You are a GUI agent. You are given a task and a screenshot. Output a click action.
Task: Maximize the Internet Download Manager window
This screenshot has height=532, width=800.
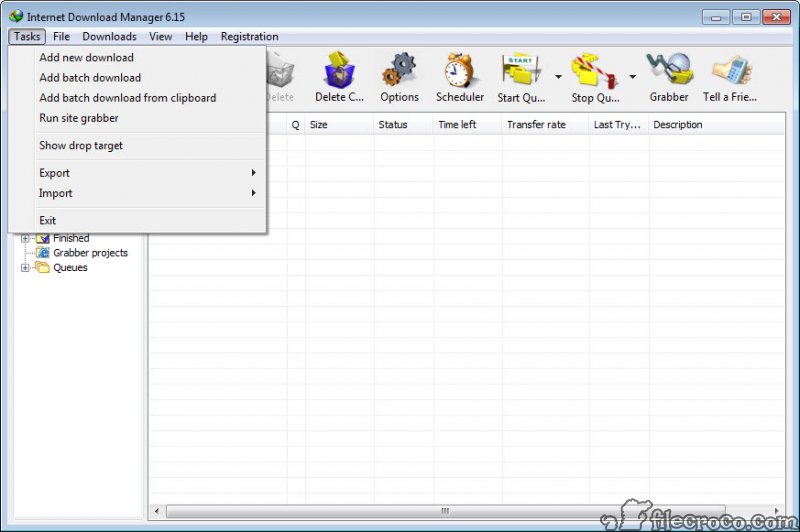tap(745, 17)
